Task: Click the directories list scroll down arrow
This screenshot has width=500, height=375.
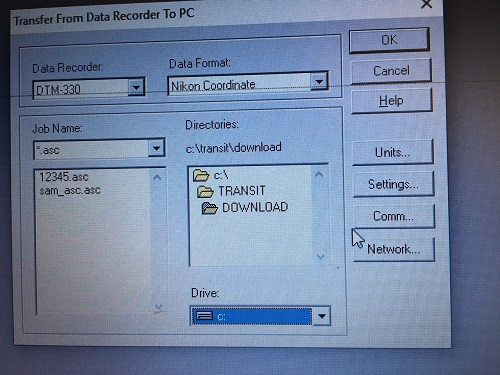Action: pos(320,256)
